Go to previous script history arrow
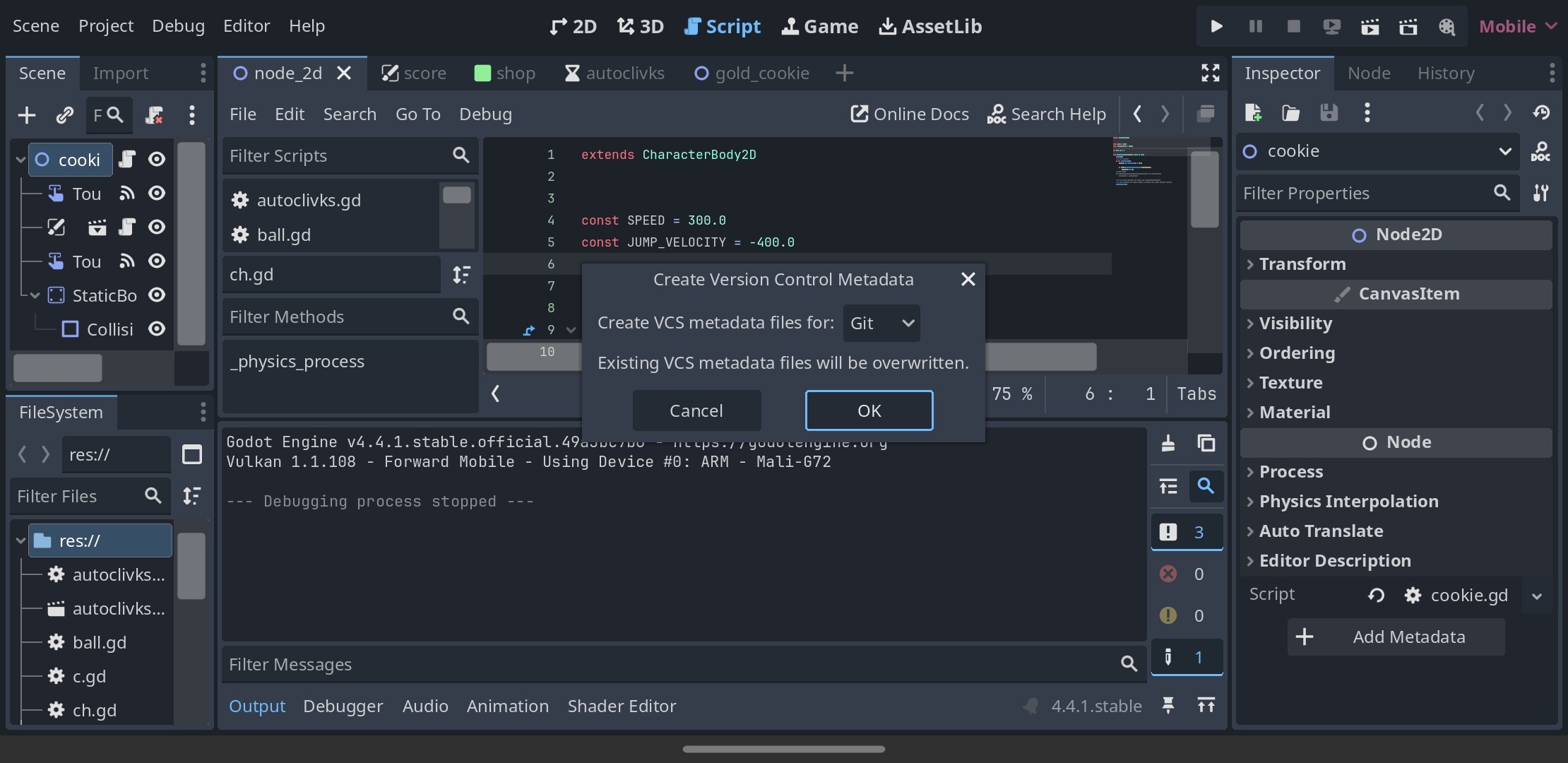 click(1137, 114)
